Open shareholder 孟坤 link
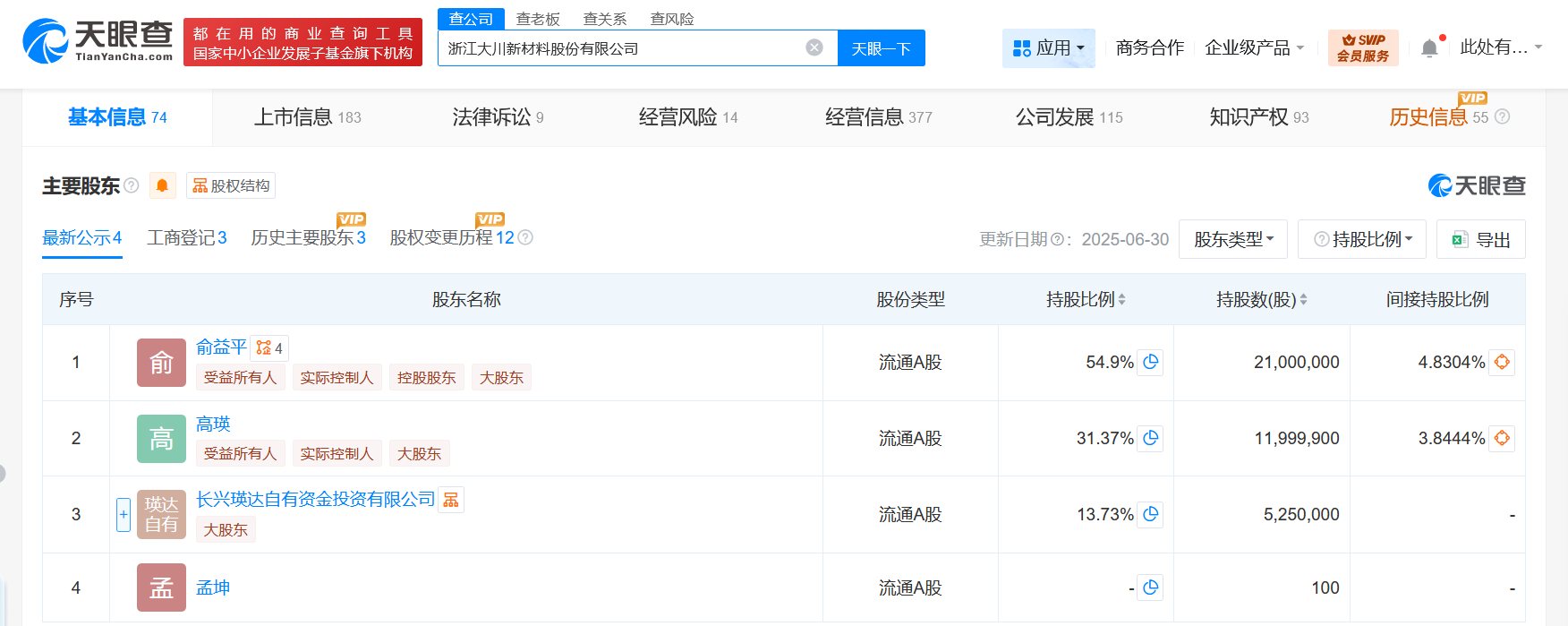The height and width of the screenshot is (626, 1568). (x=213, y=587)
